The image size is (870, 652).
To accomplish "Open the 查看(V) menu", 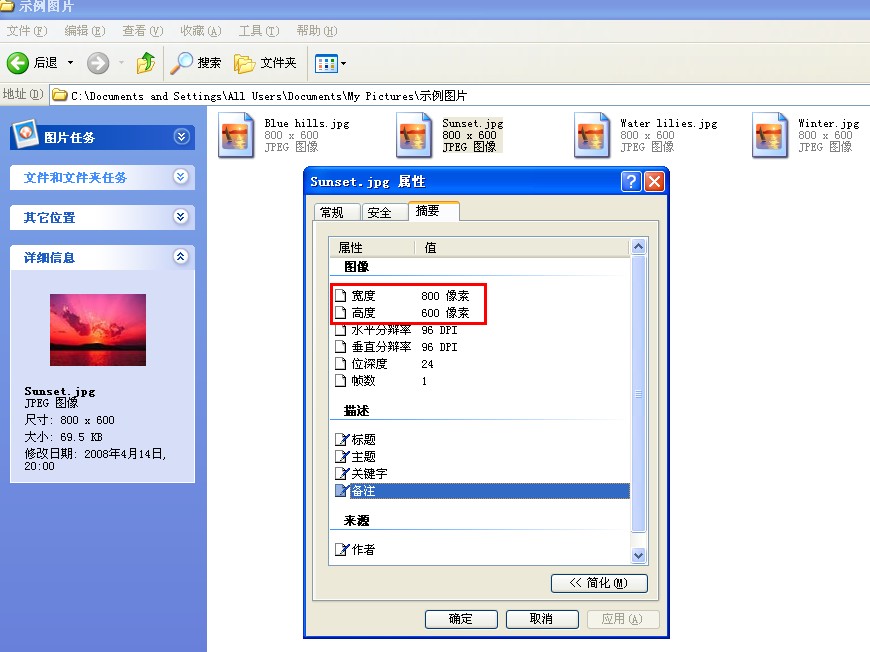I will click(143, 31).
